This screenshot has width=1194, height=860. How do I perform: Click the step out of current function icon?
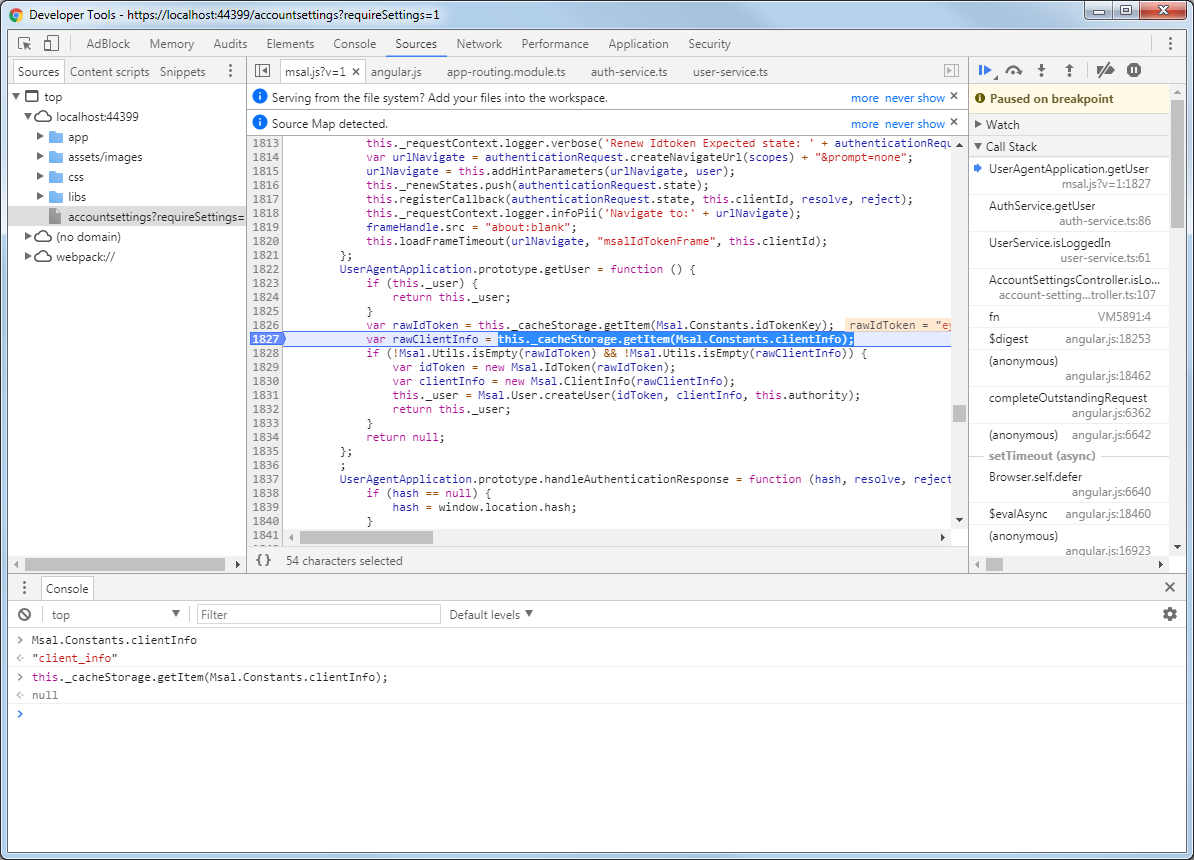pyautogui.click(x=1068, y=70)
